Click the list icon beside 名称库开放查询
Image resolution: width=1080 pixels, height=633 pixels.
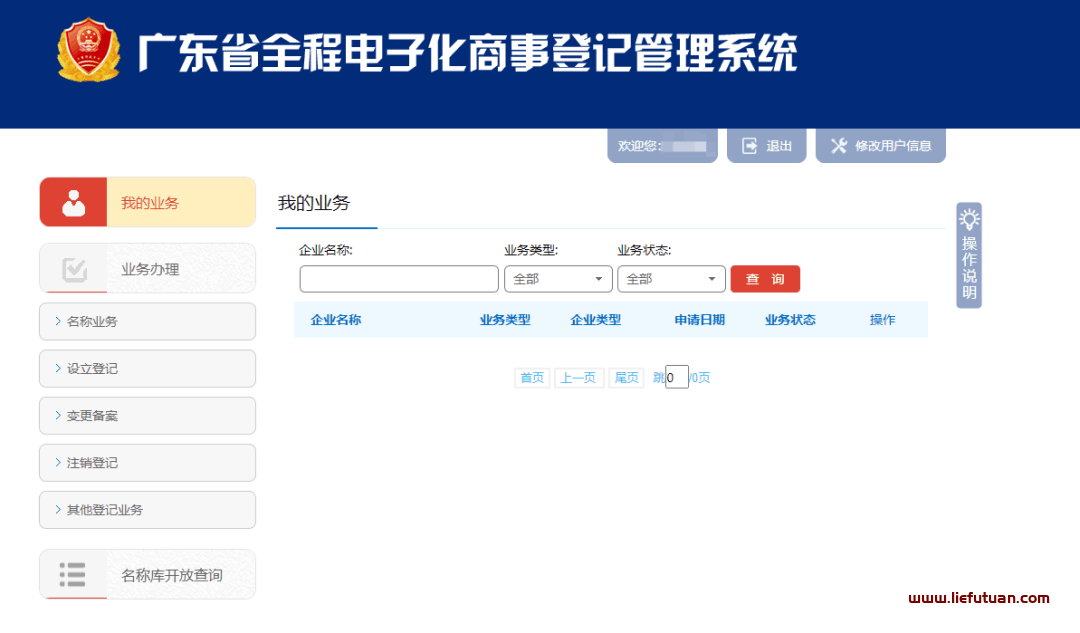pos(73,573)
